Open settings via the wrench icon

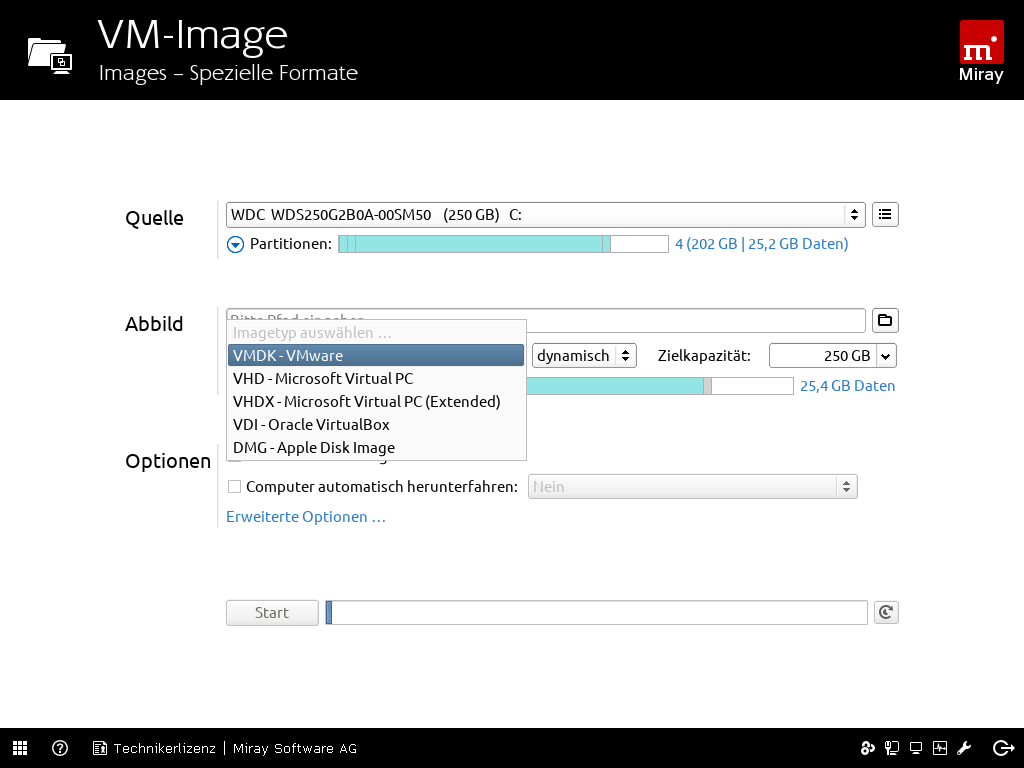965,748
